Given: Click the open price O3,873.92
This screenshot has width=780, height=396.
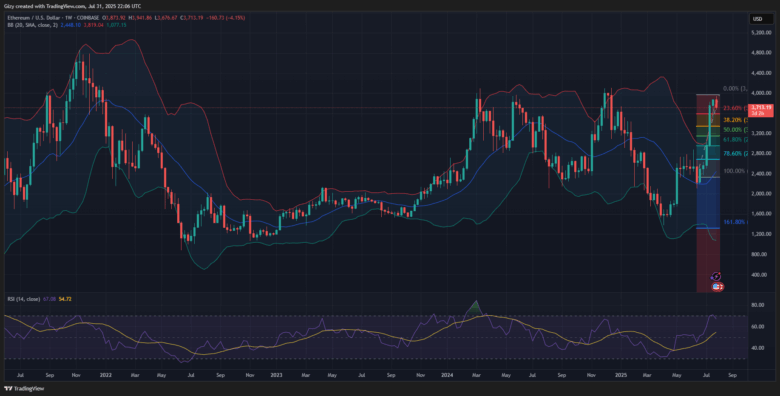Looking at the screenshot, I should [x=114, y=18].
